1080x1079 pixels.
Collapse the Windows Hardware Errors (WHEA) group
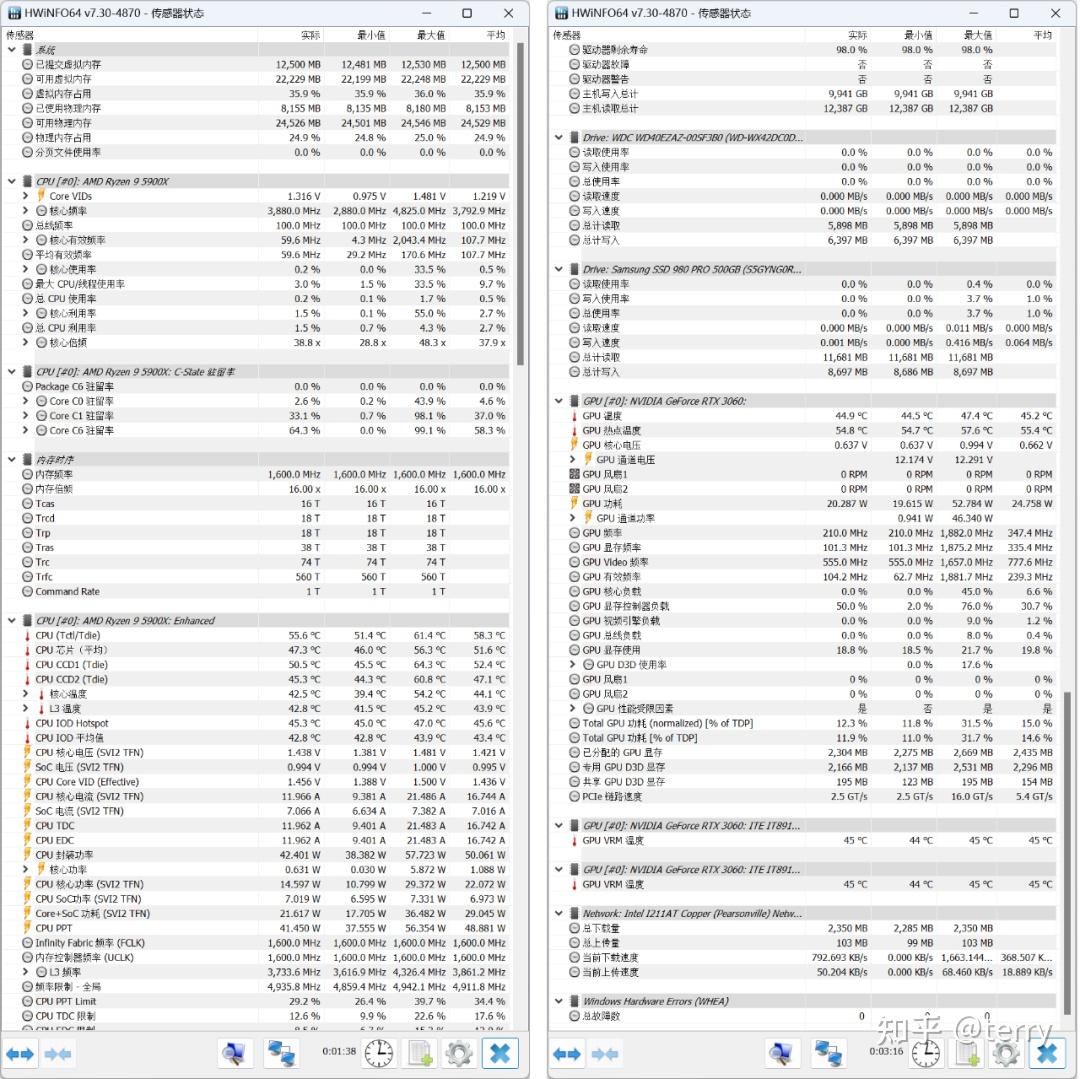click(559, 1001)
